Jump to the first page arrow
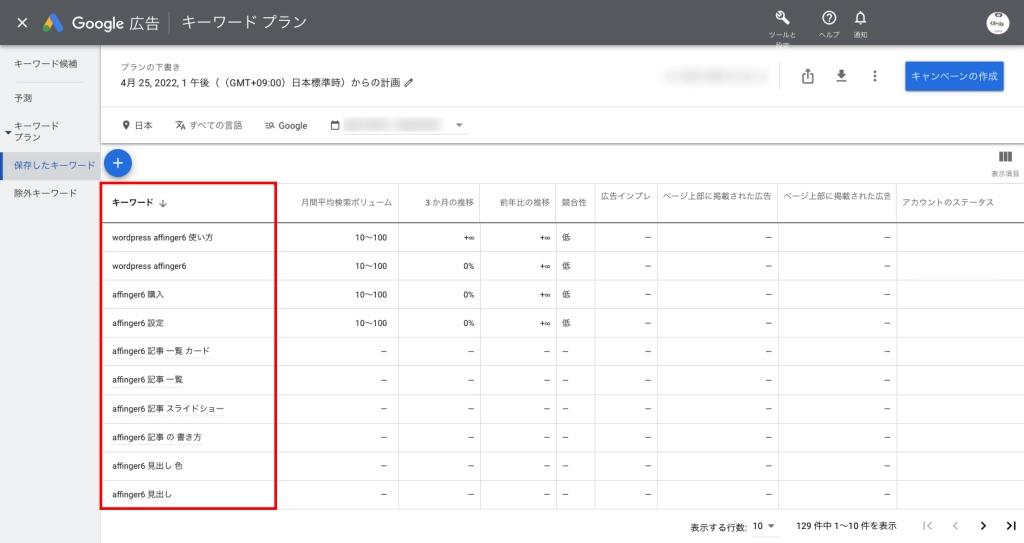The image size is (1024, 543). 927,526
